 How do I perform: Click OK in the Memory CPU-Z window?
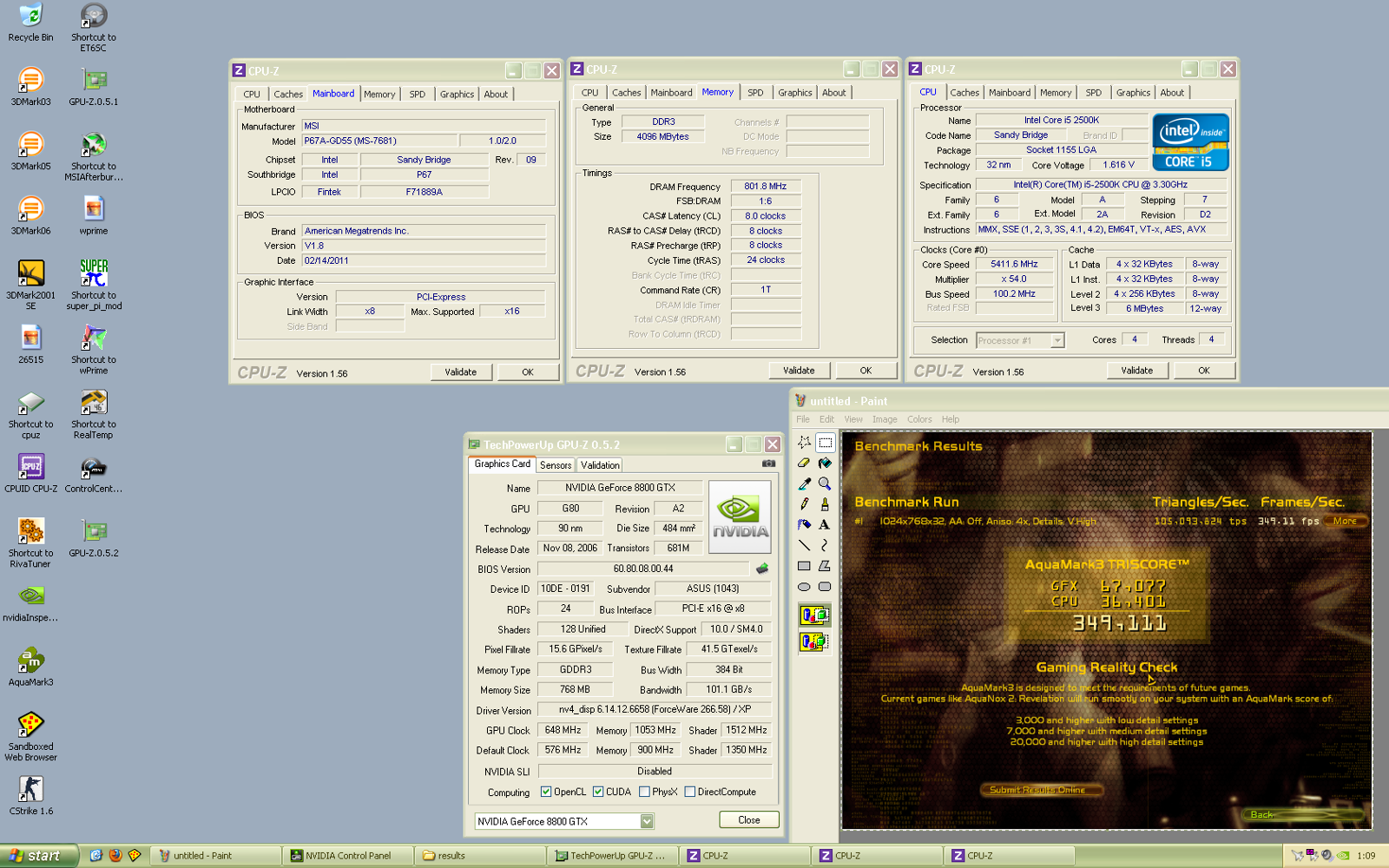(x=866, y=371)
